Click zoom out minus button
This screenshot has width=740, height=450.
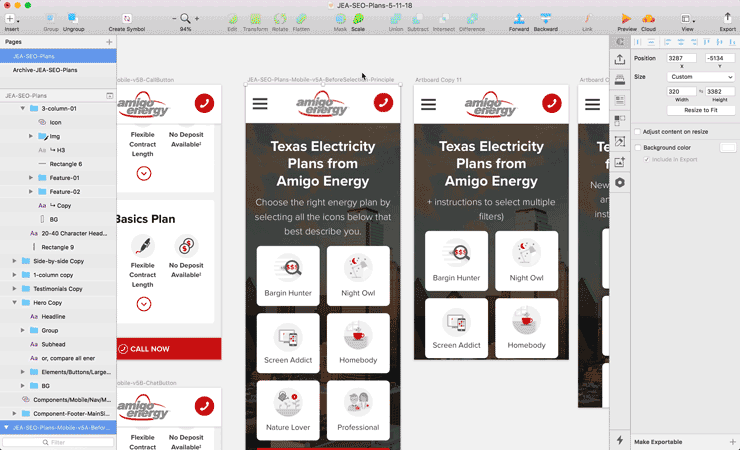[174, 18]
